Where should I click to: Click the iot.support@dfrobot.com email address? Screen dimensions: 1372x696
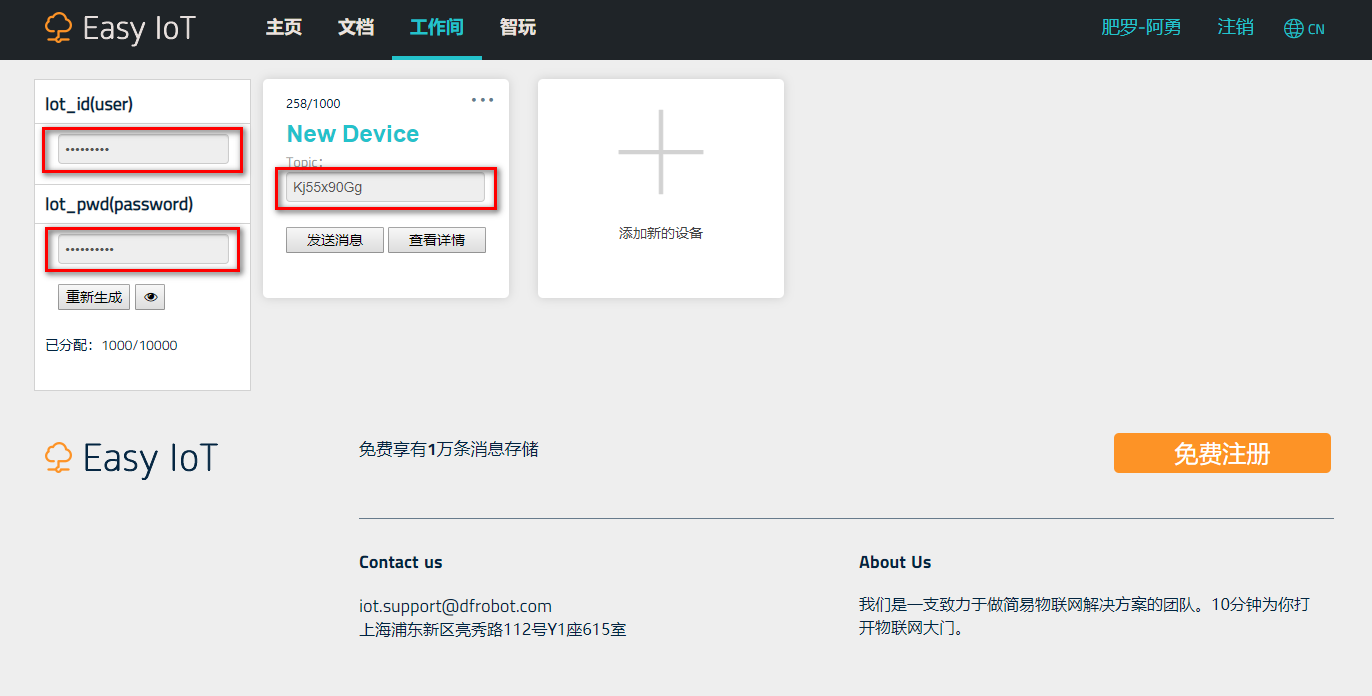[x=455, y=606]
